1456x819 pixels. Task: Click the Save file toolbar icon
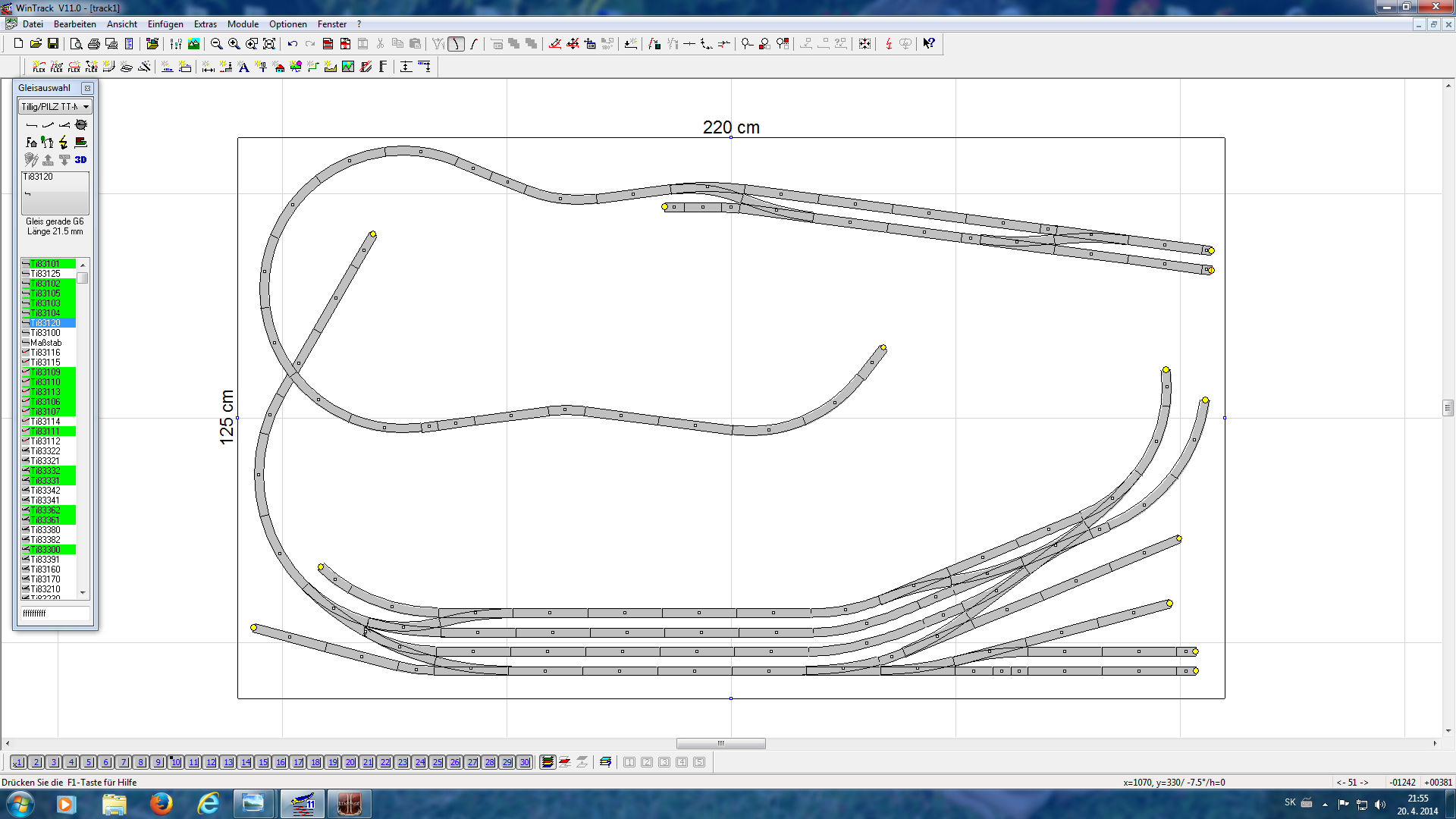[x=53, y=44]
